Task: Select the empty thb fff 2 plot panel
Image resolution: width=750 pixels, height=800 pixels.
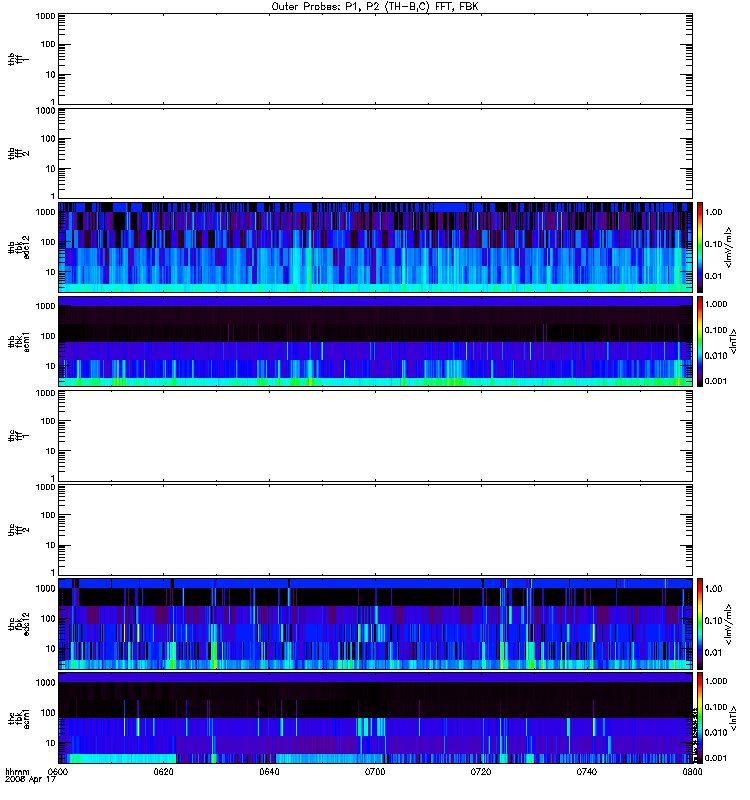Action: coord(375,153)
